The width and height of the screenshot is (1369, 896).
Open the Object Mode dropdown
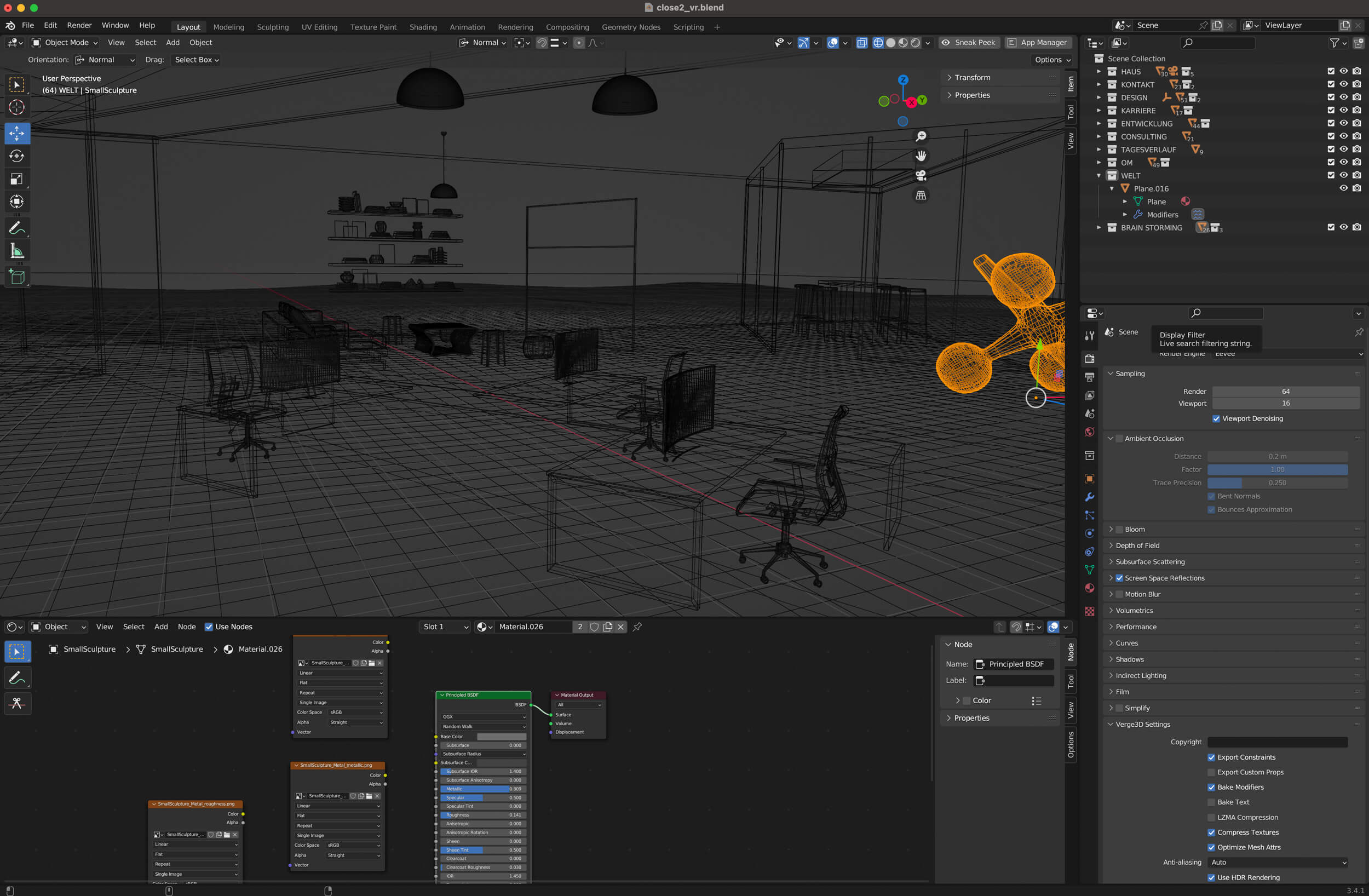tap(65, 43)
